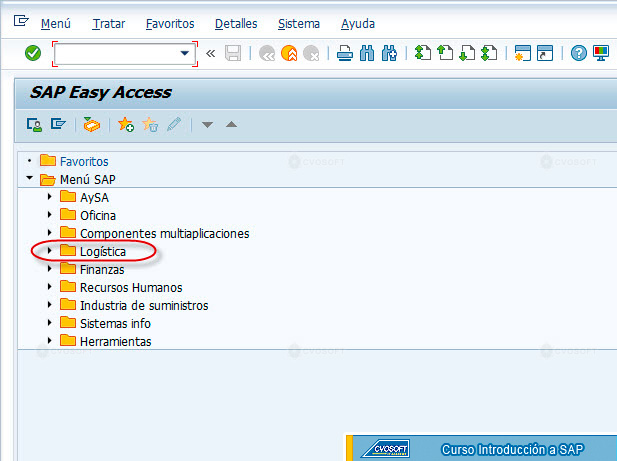The height and width of the screenshot is (461, 617).
Task: Click the Change Favorites pencil icon
Action: (x=174, y=125)
